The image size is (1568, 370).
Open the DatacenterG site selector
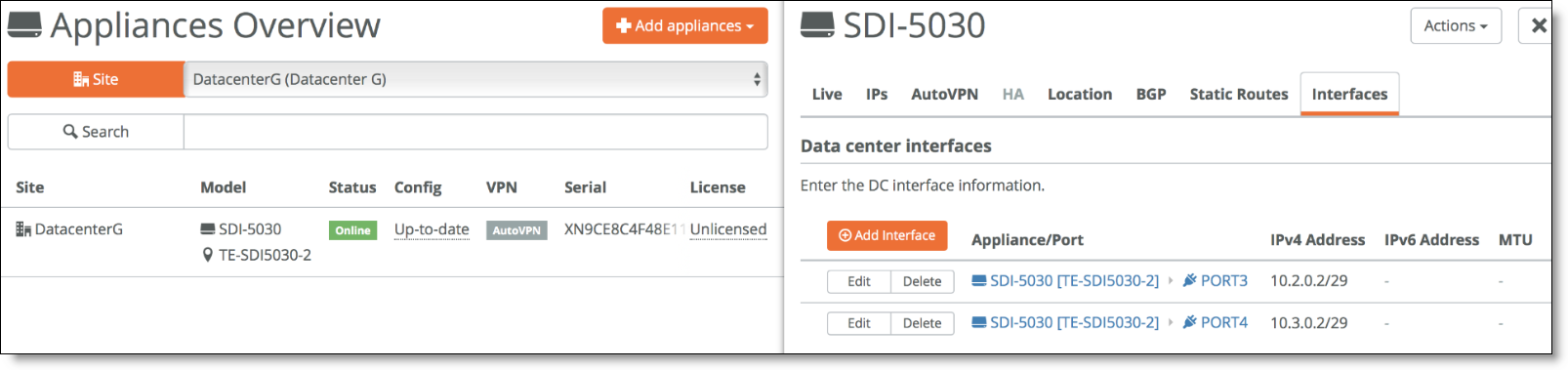(x=475, y=79)
